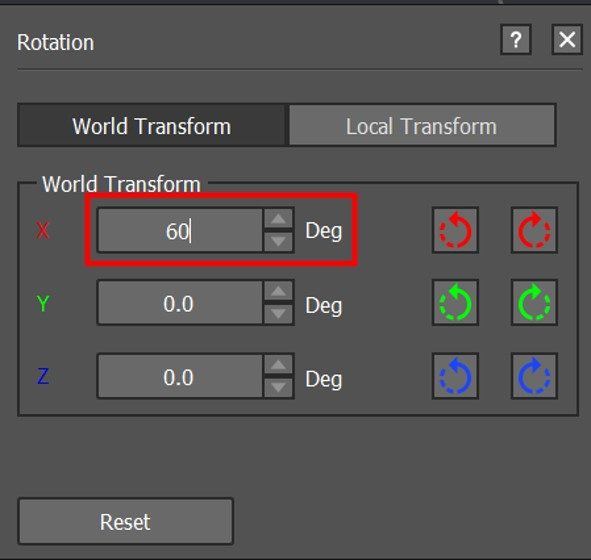Image resolution: width=591 pixels, height=560 pixels.
Task: Rotate counter-clockwise around the Z axis
Action: [x=455, y=376]
